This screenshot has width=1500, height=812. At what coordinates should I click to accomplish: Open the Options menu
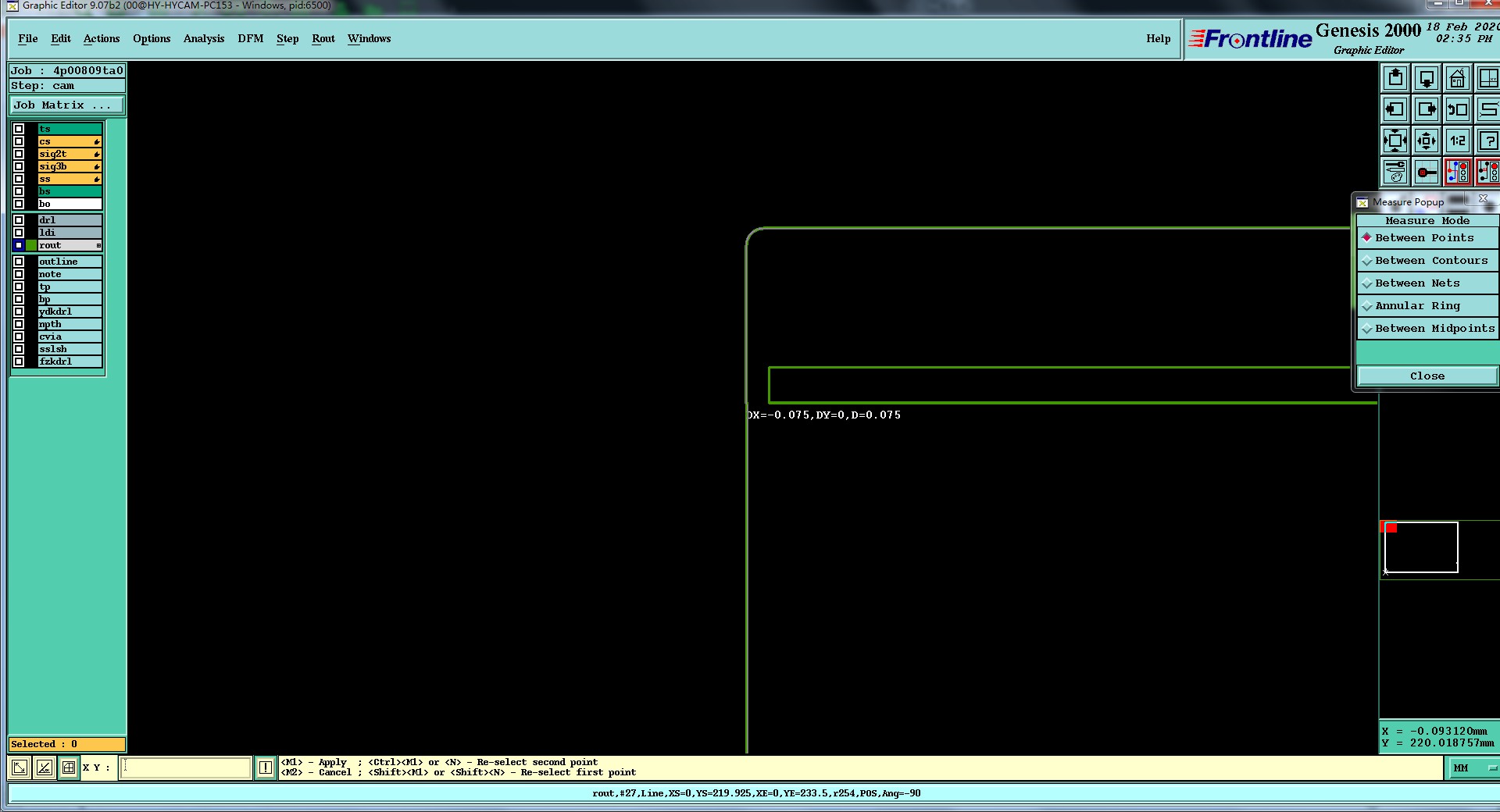[x=152, y=38]
